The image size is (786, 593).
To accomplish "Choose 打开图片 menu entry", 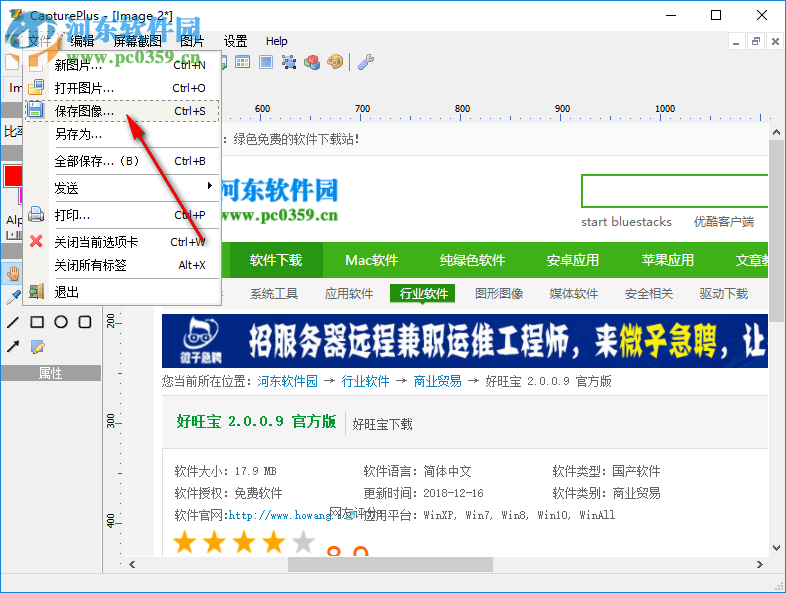I will [x=122, y=88].
